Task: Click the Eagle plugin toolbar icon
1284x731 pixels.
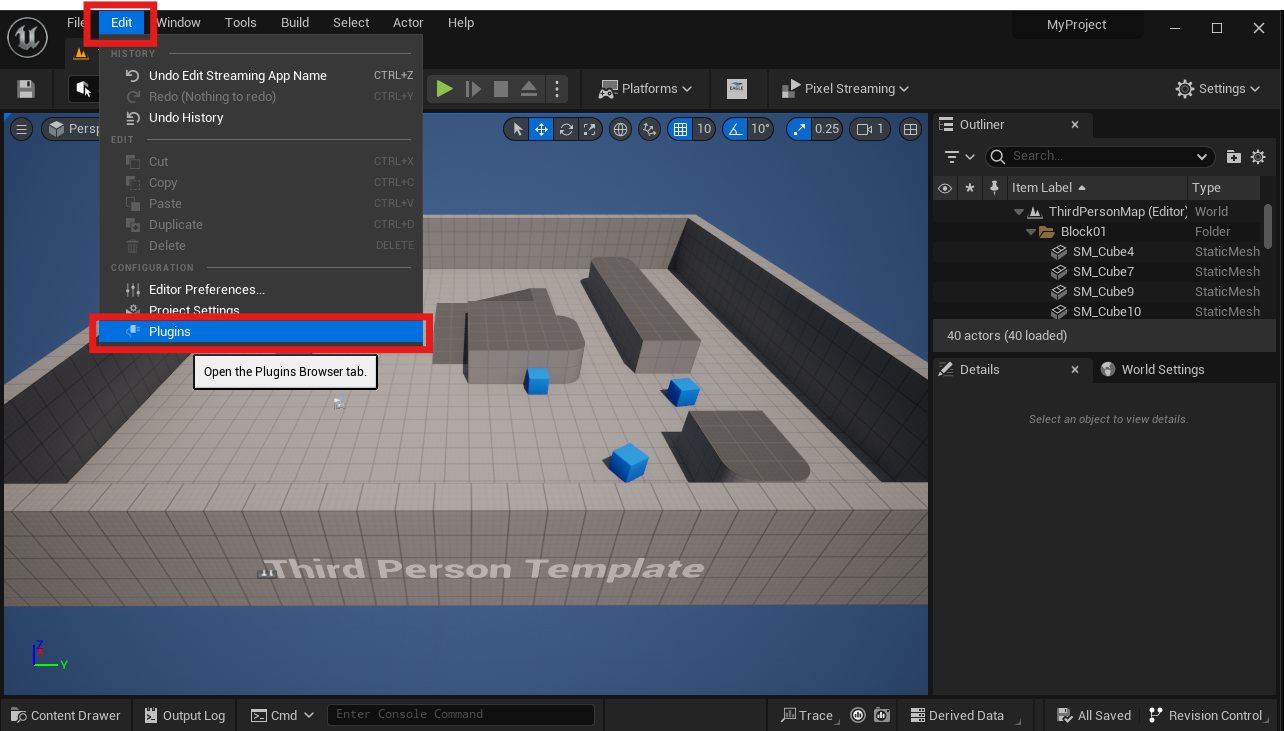Action: tap(736, 89)
